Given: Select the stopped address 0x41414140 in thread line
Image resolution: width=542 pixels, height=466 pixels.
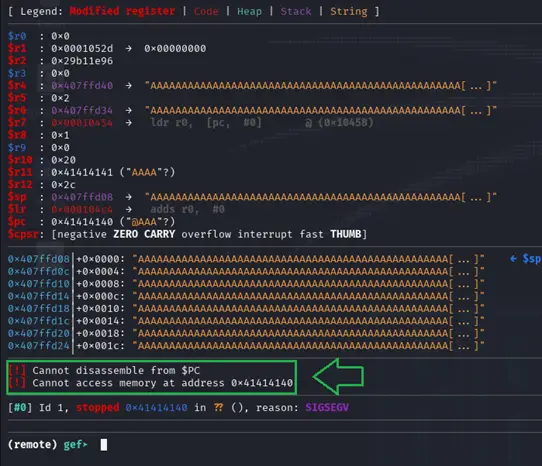Looking at the screenshot, I should click(156, 408).
